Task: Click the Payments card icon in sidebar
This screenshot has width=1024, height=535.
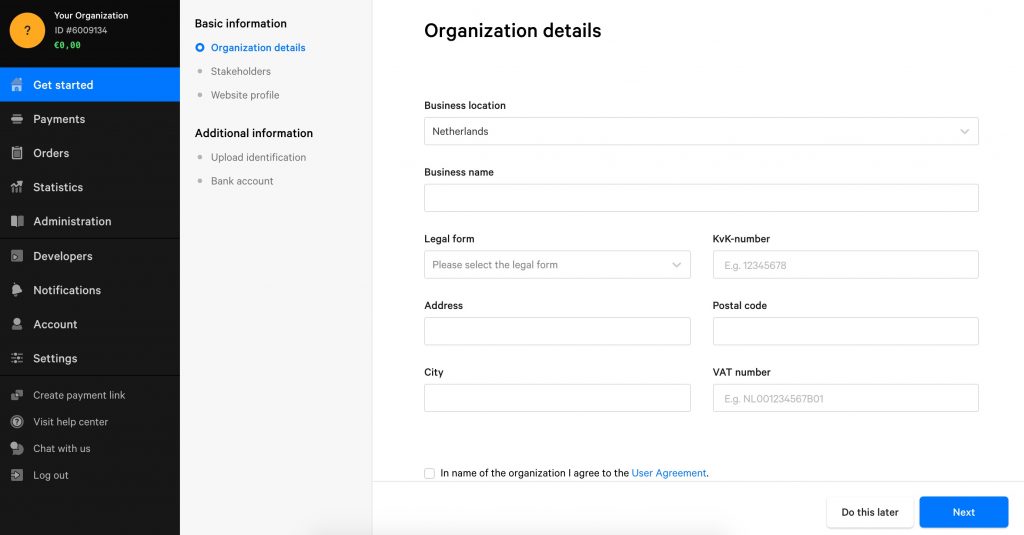Action: click(17, 119)
